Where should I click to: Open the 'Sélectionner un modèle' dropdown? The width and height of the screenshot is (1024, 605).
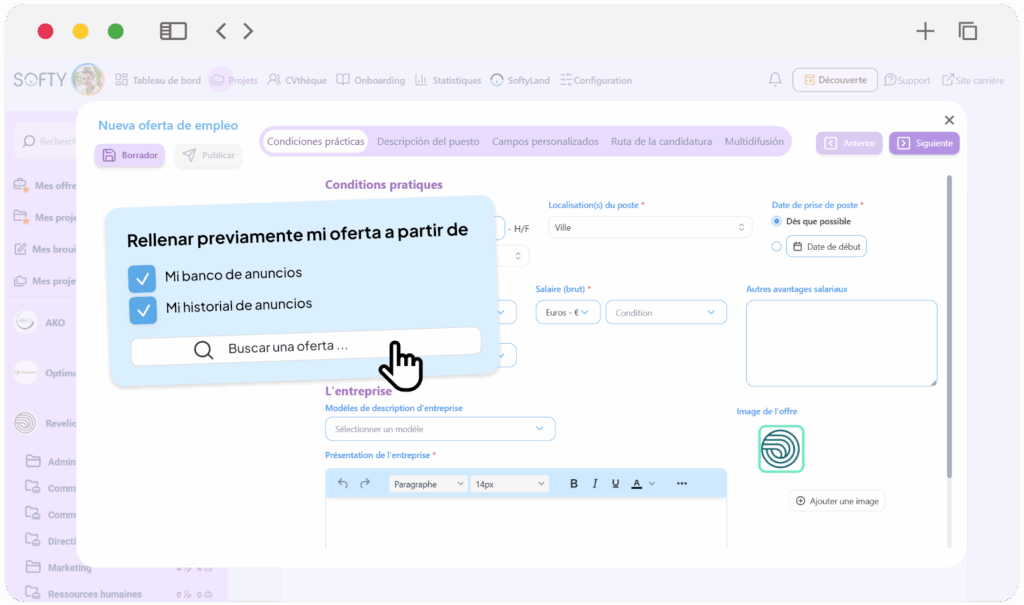coord(440,429)
